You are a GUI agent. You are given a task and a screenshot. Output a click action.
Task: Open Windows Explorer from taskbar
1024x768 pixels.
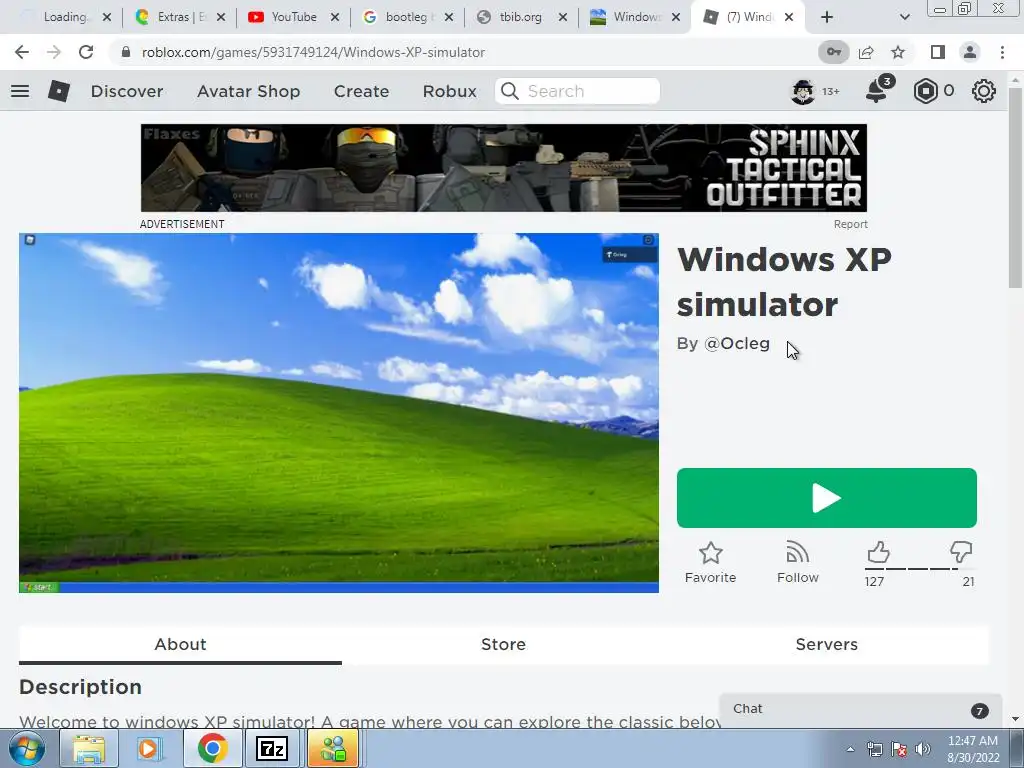coord(88,748)
